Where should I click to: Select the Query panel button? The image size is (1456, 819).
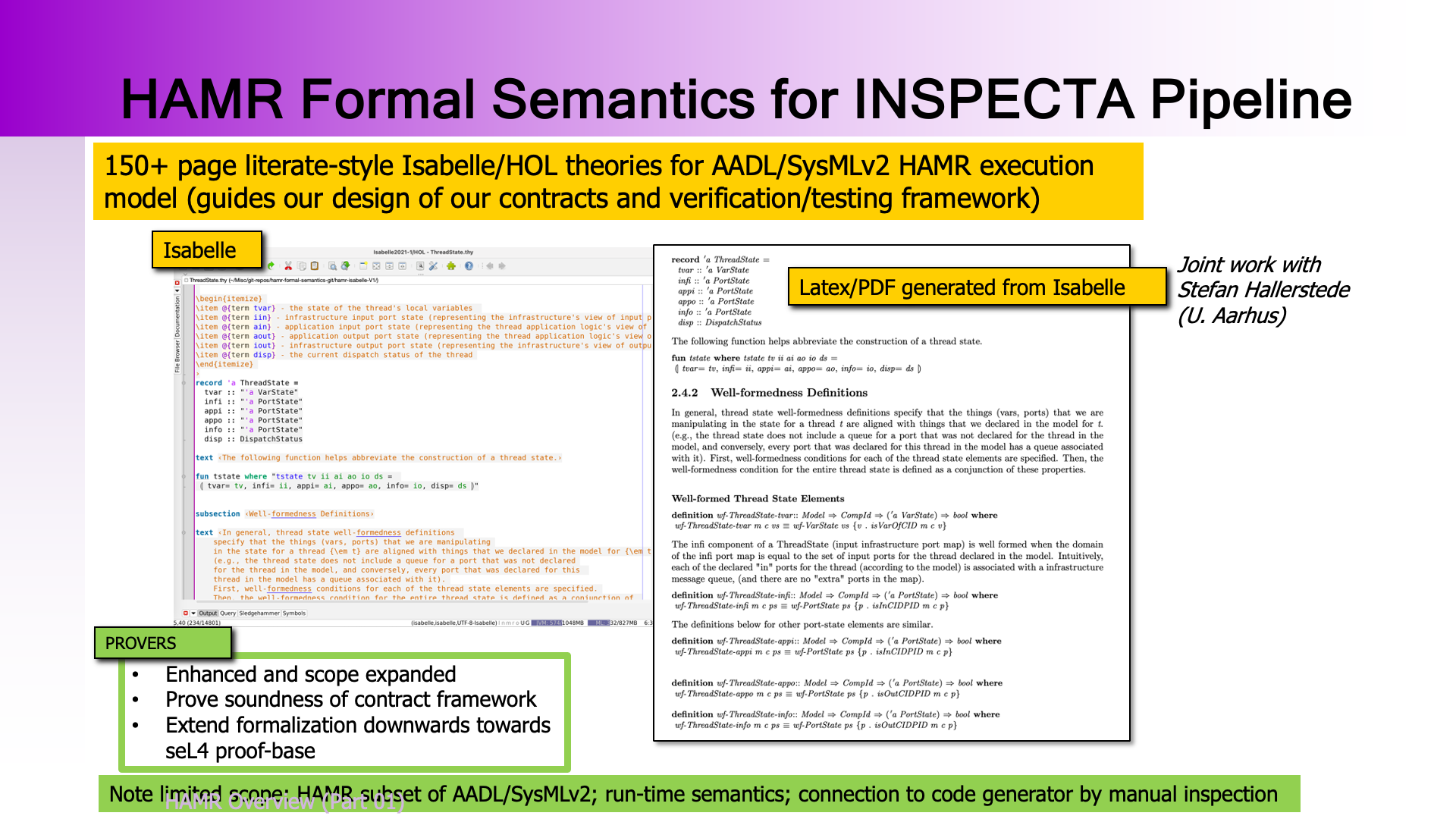click(227, 613)
